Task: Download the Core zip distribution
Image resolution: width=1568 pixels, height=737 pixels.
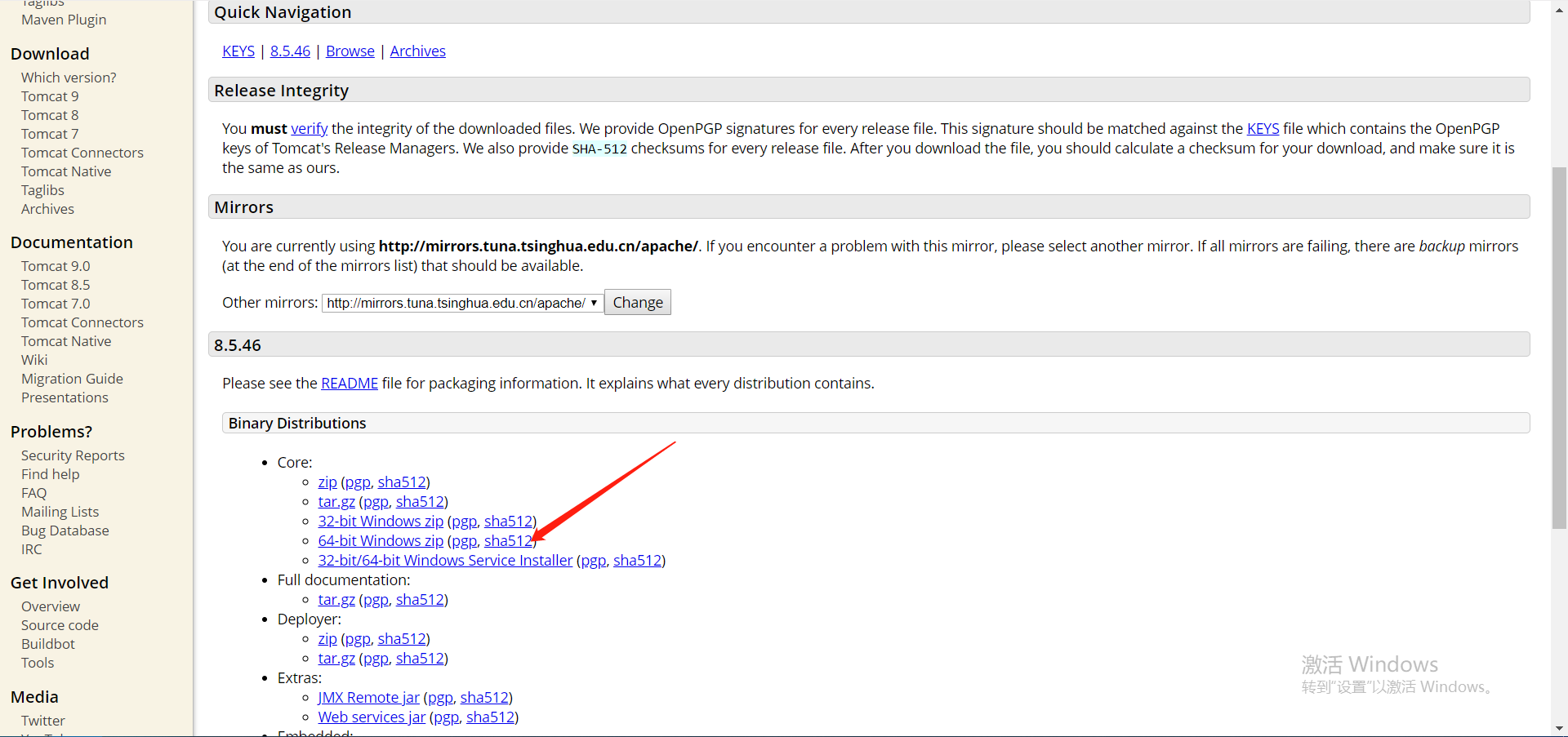Action: 327,482
